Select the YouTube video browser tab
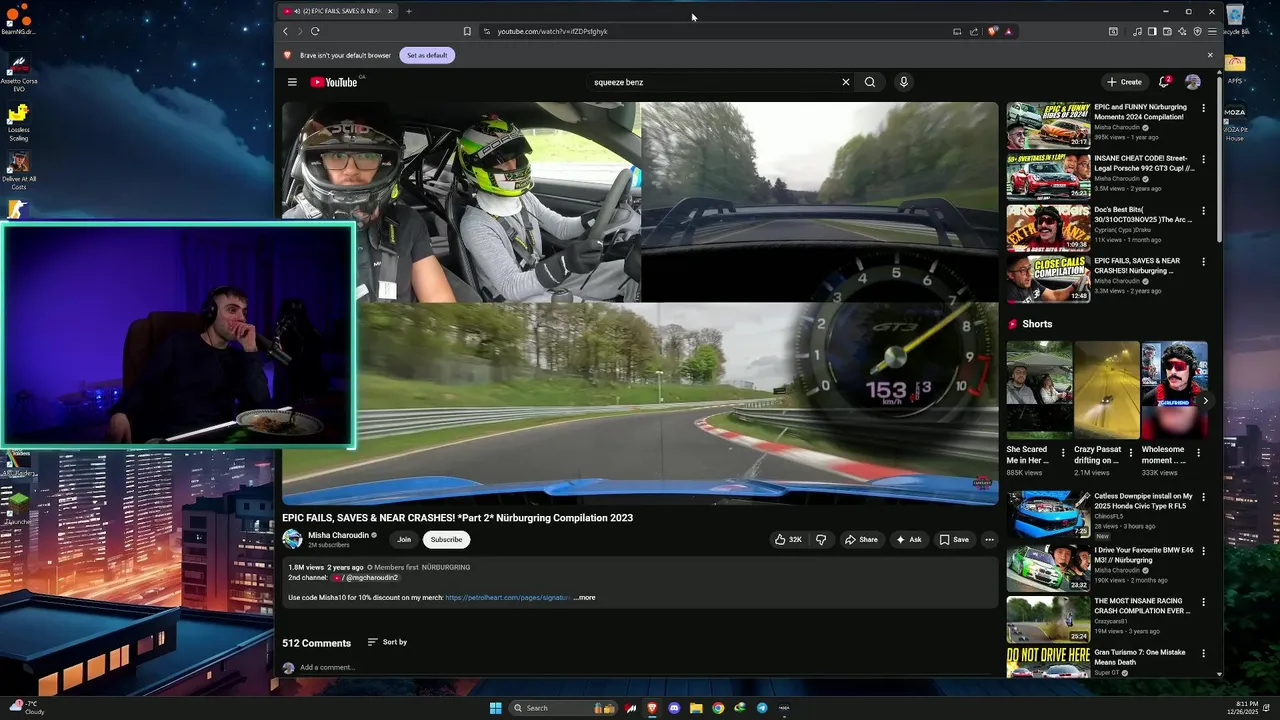The height and width of the screenshot is (720, 1280). point(337,11)
